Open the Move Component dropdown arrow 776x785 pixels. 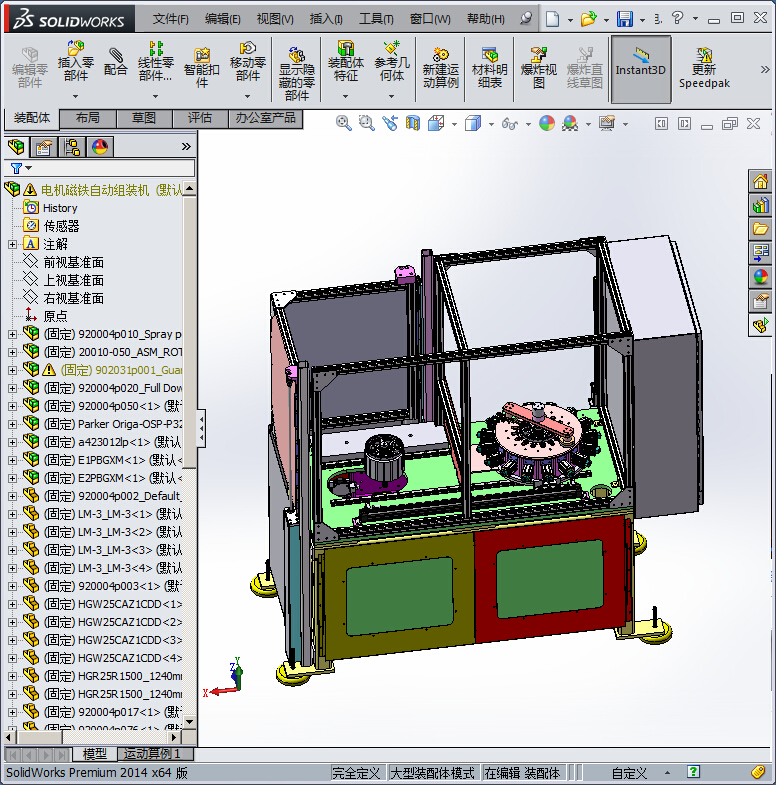[x=247, y=96]
